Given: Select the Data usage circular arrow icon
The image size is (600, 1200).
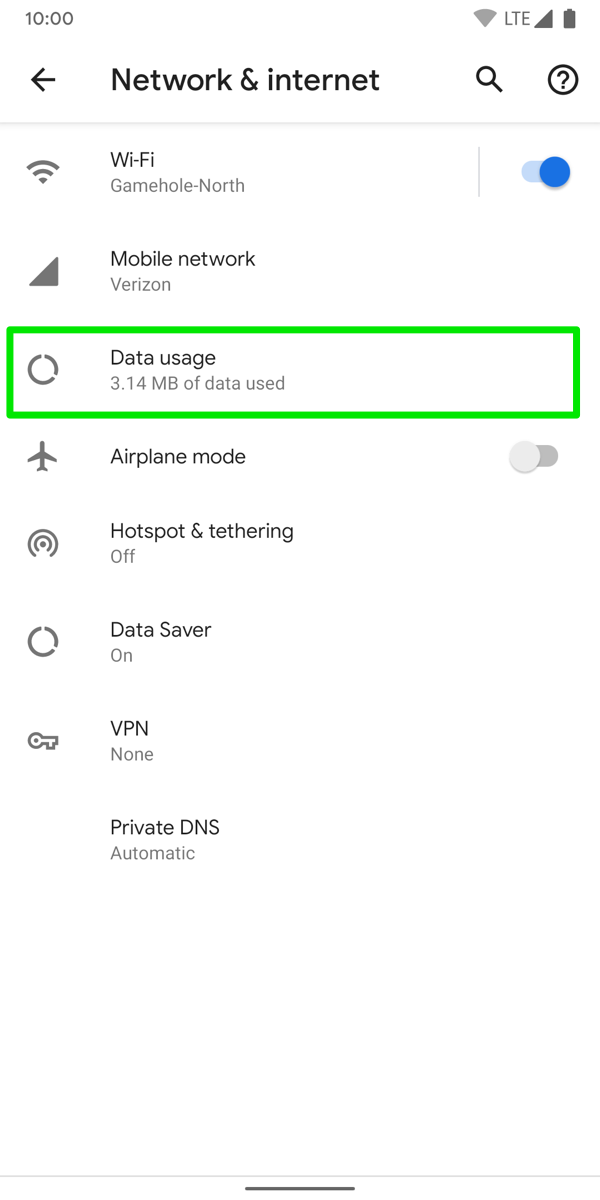Looking at the screenshot, I should [x=42, y=369].
